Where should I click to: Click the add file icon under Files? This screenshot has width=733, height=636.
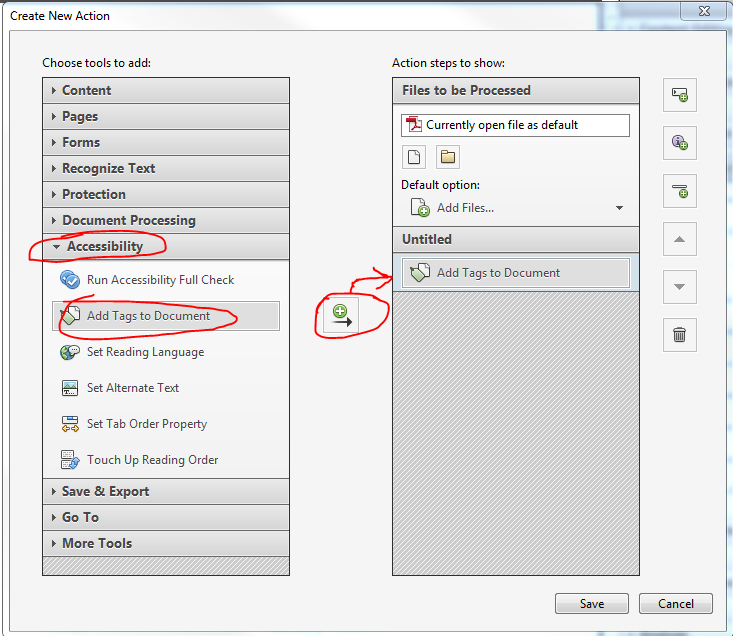(414, 157)
